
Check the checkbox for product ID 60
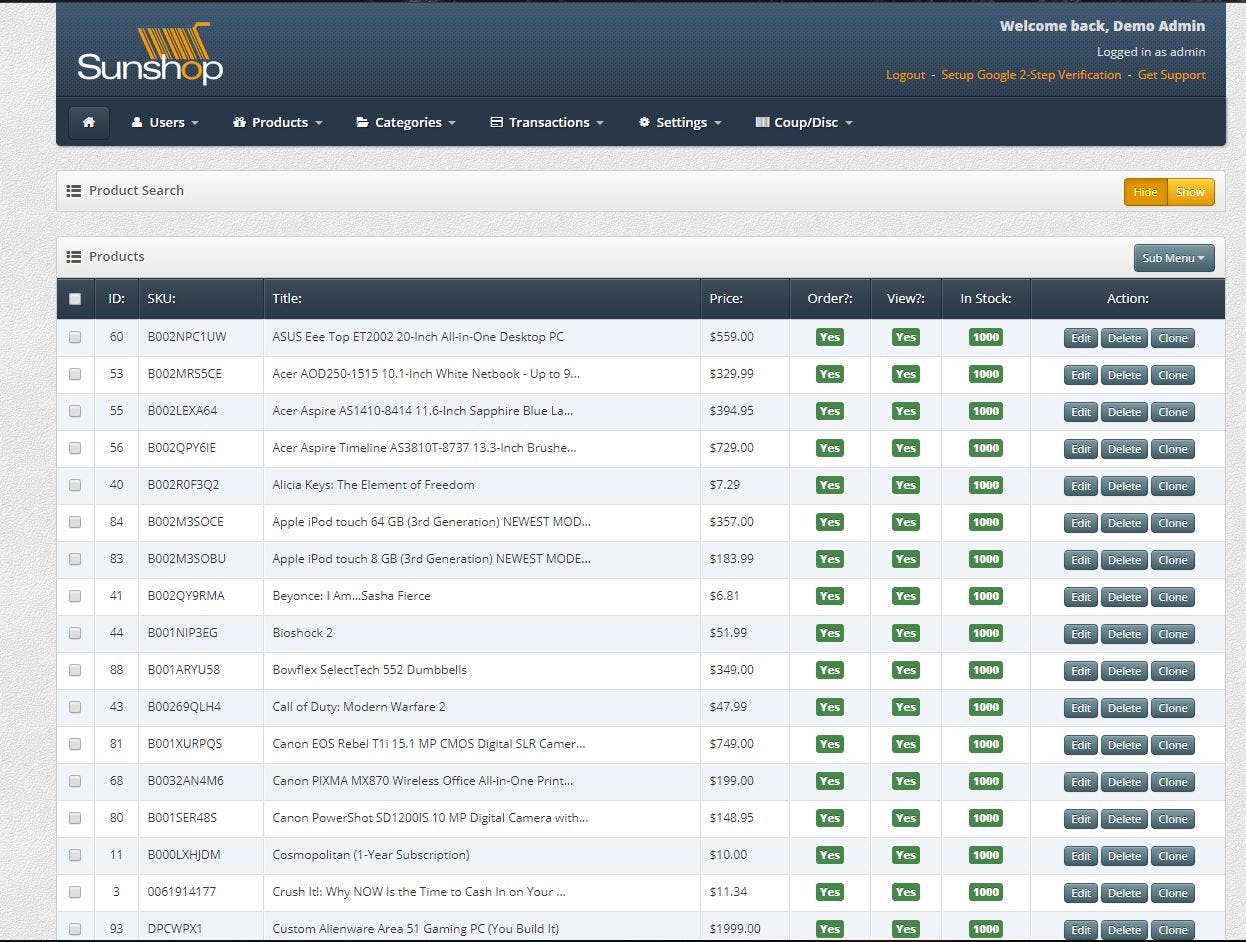coord(74,337)
